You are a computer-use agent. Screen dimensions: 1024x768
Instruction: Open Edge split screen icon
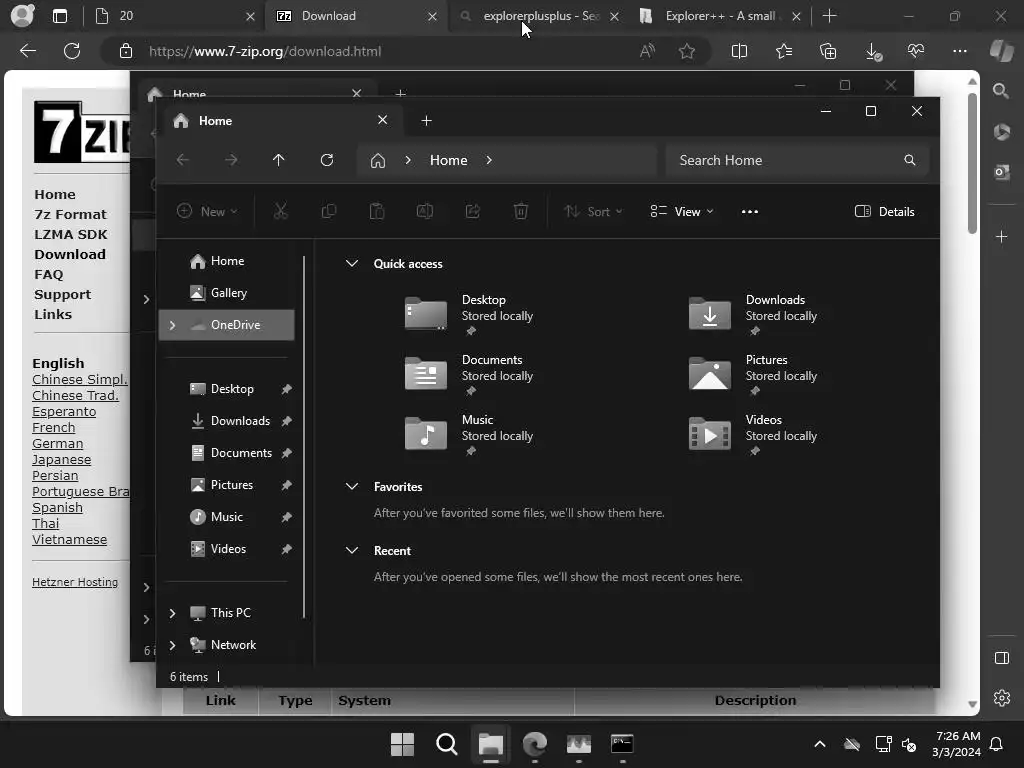coord(739,51)
